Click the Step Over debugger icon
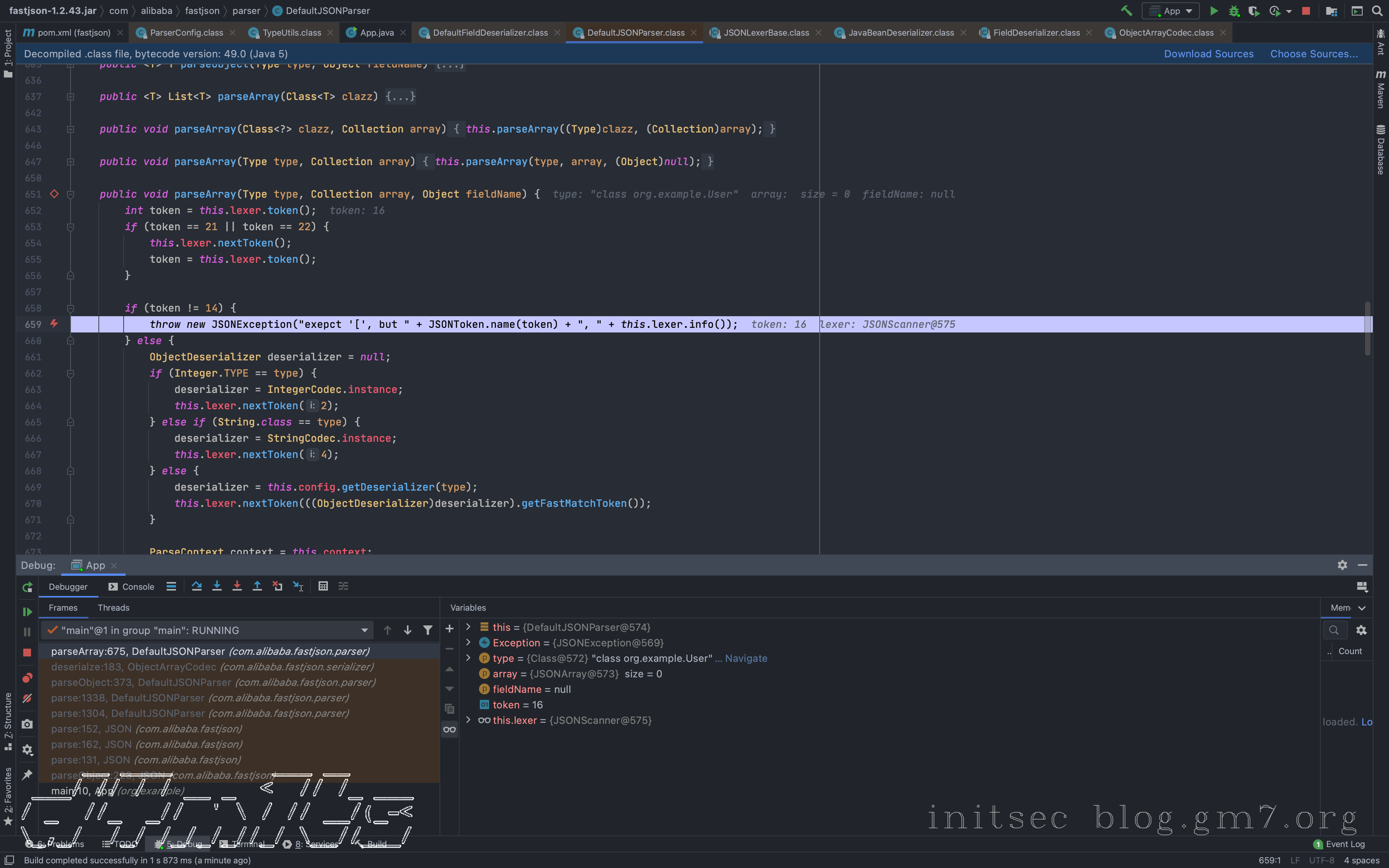This screenshot has height=868, width=1389. click(x=196, y=586)
